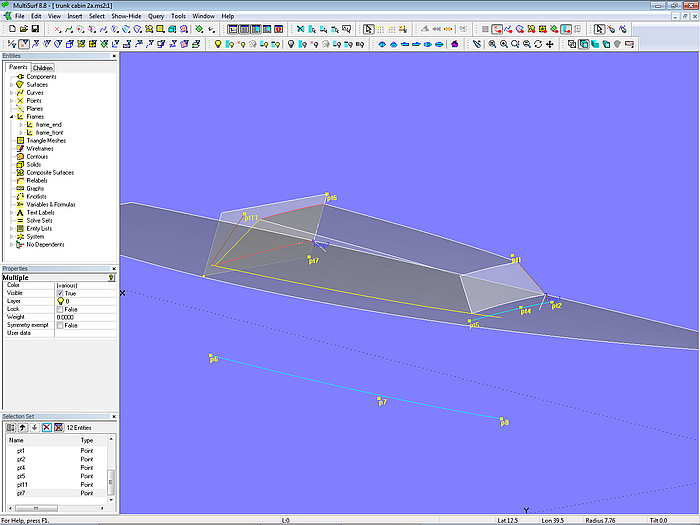Click the Pan view arrows icon
This screenshot has width=700, height=525.
pyautogui.click(x=550, y=44)
